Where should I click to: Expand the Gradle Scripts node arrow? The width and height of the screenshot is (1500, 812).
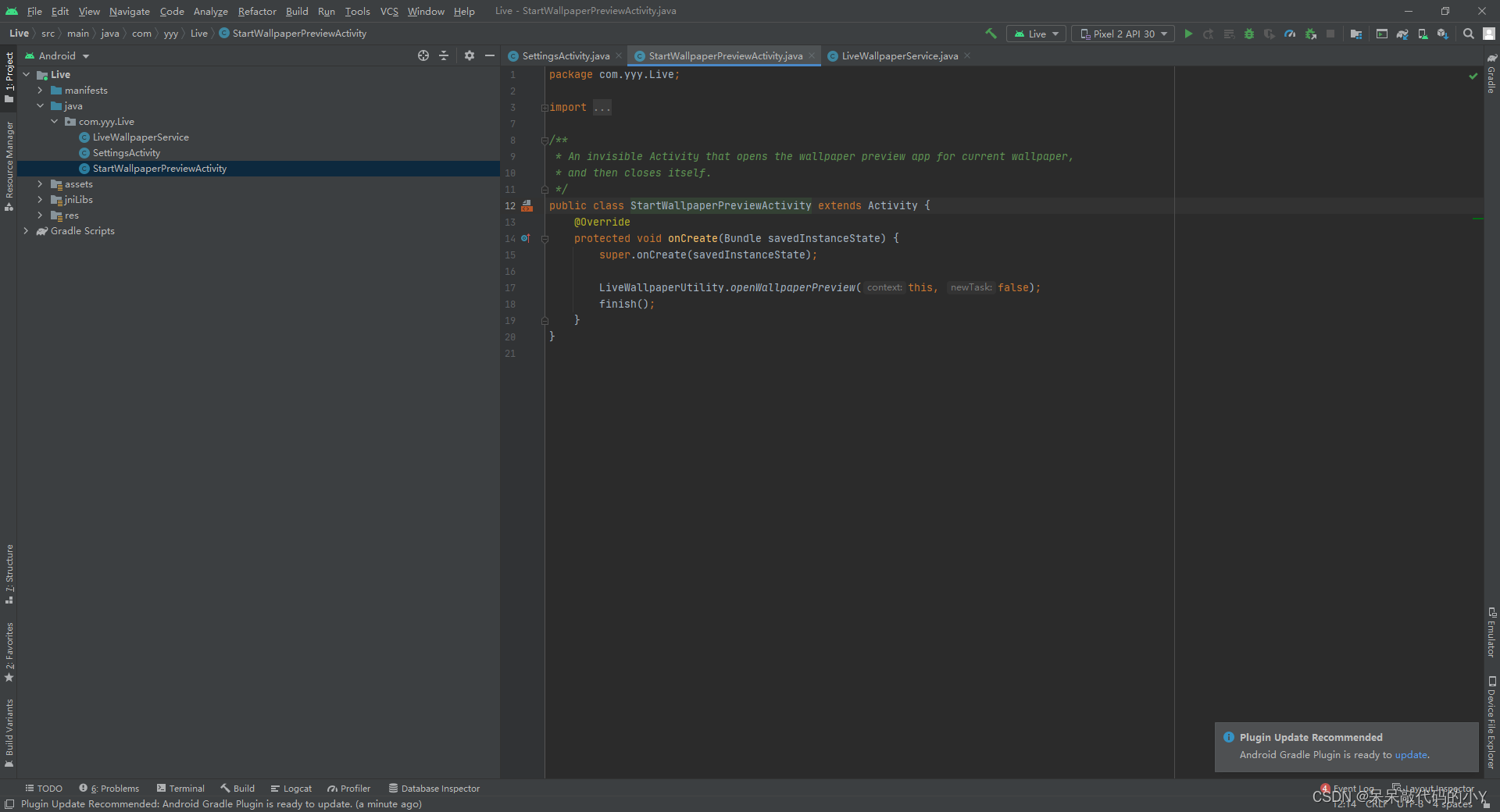pos(26,231)
